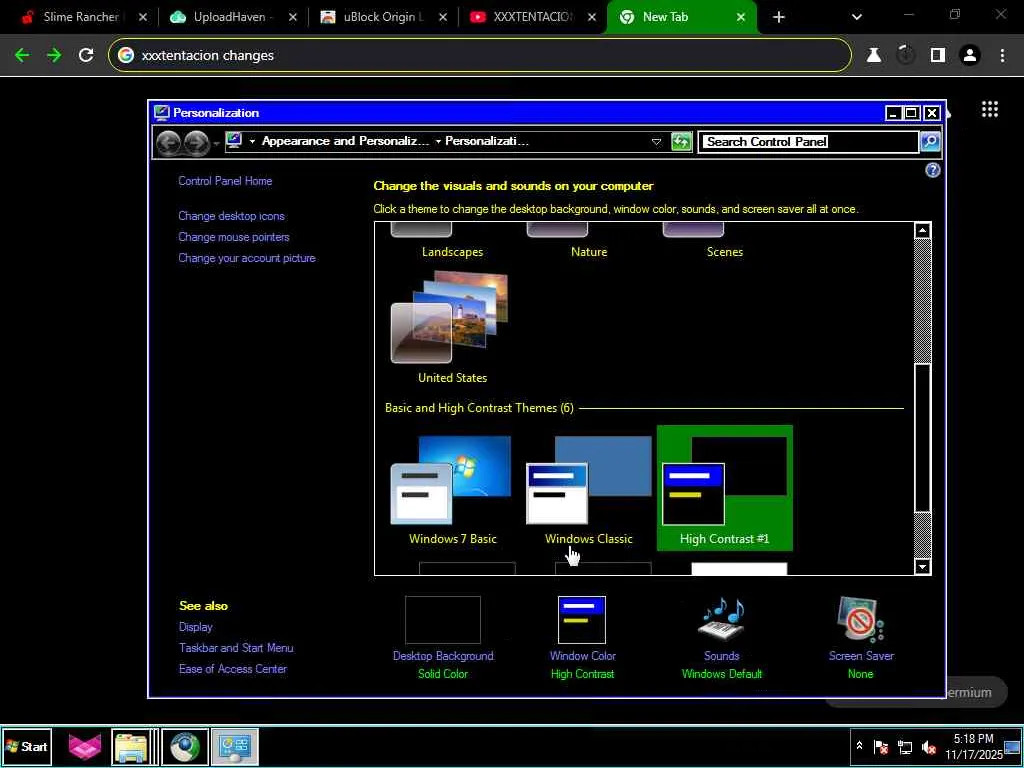Open the browser taskbar icon
The height and width of the screenshot is (768, 1024).
point(185,746)
